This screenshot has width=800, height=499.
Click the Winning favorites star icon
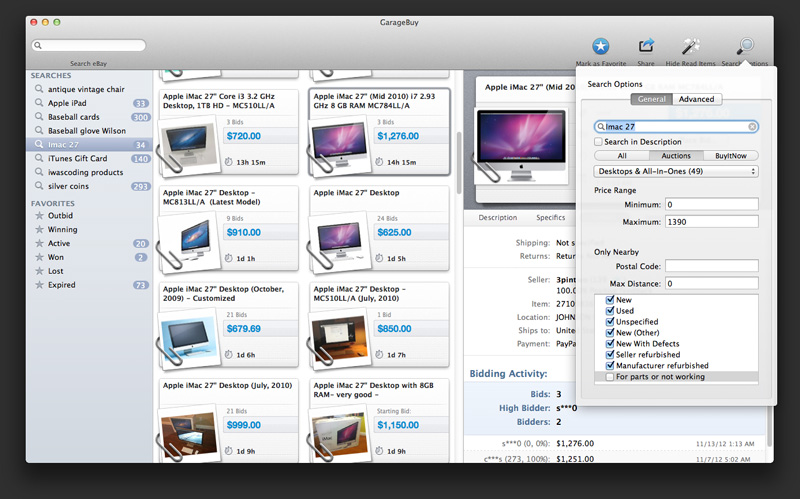point(39,229)
